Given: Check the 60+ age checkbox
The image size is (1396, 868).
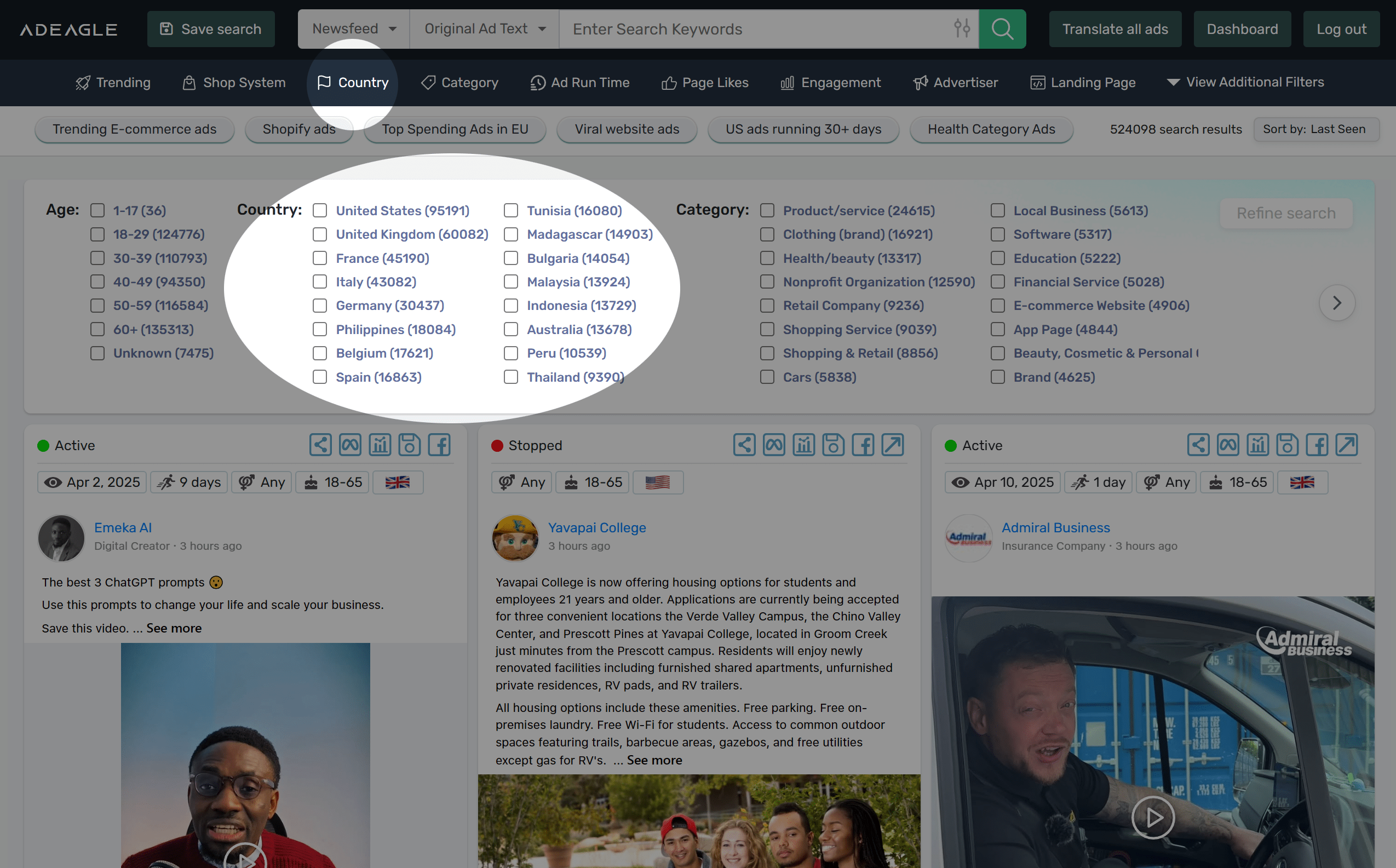Looking at the screenshot, I should (x=97, y=330).
